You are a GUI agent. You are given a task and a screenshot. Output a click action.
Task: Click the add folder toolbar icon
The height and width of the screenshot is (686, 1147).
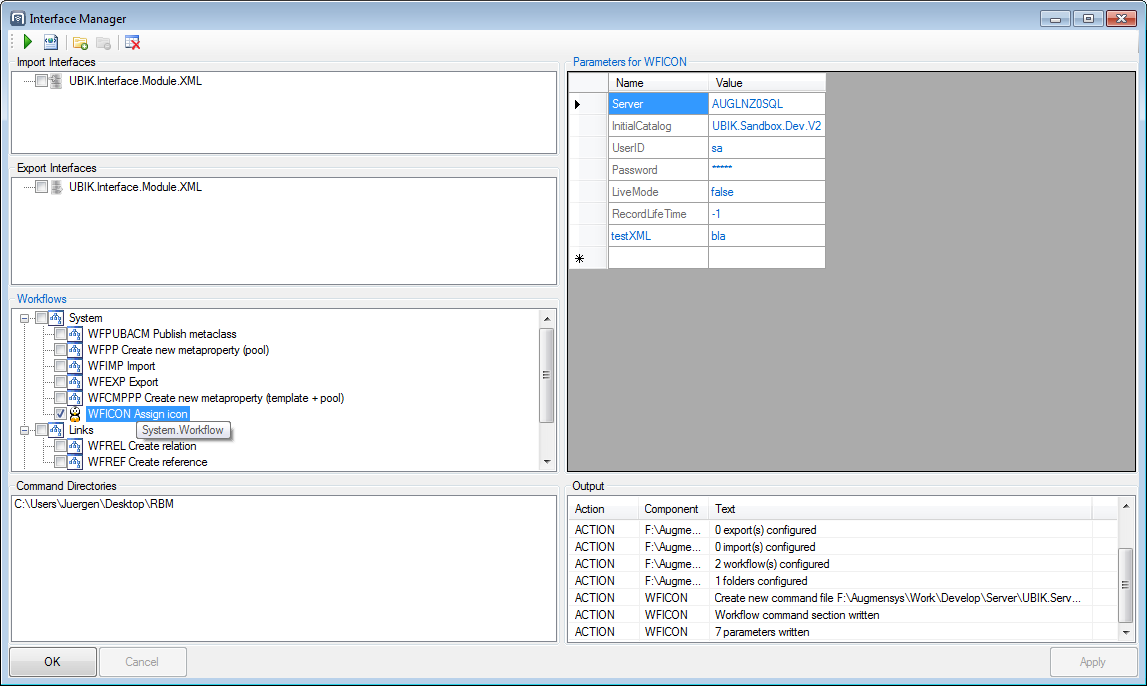pyautogui.click(x=80, y=43)
